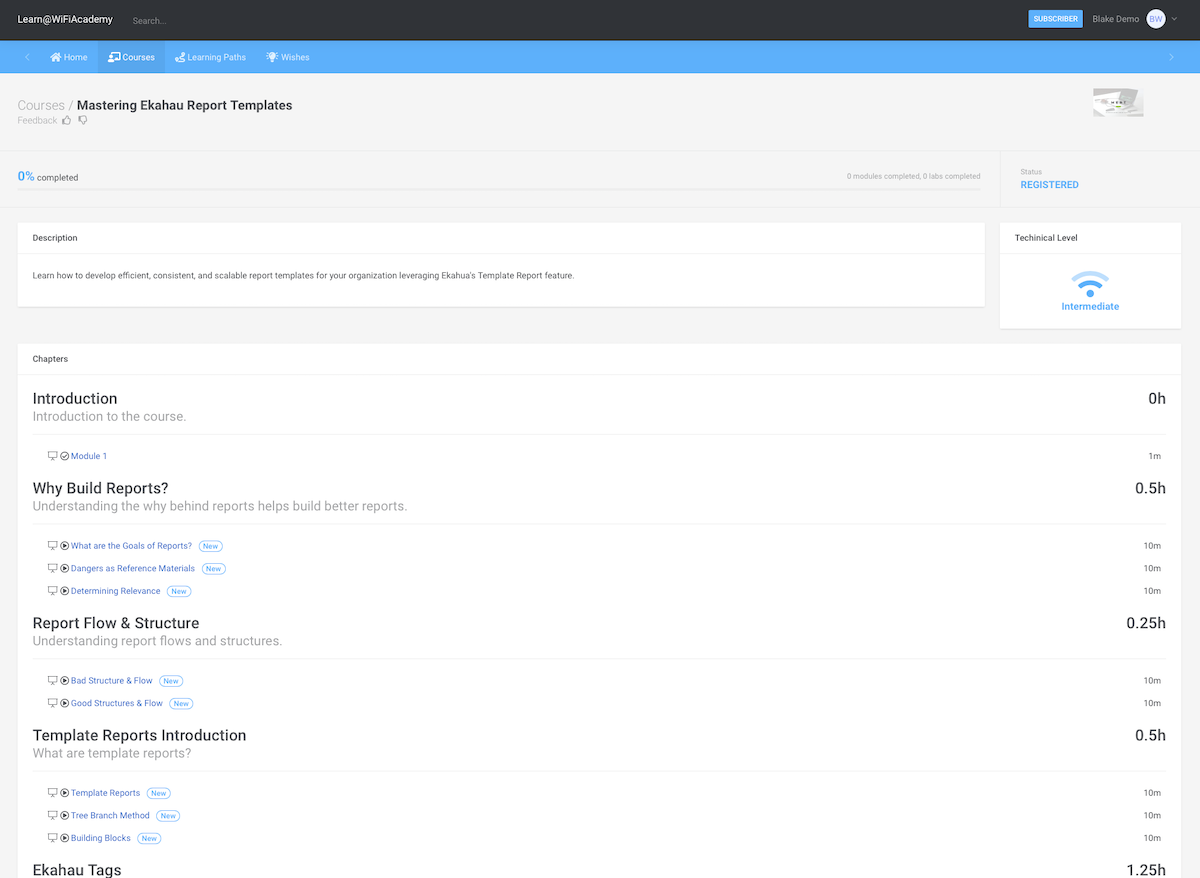Click play icon beside Bad Structure & Flow
The width and height of the screenshot is (1200, 878).
[x=65, y=681]
